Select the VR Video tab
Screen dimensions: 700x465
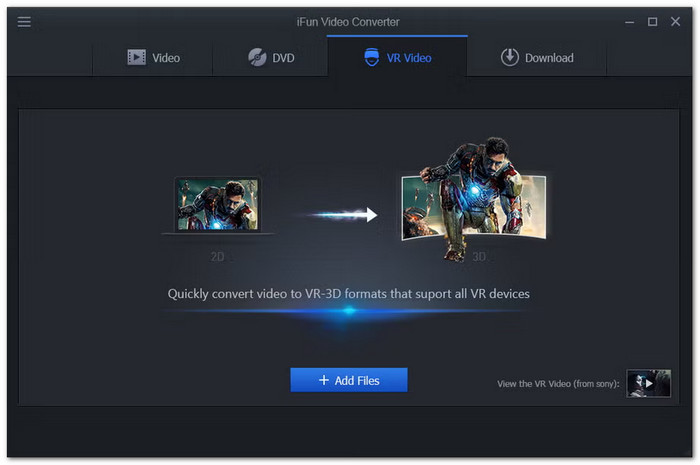397,58
